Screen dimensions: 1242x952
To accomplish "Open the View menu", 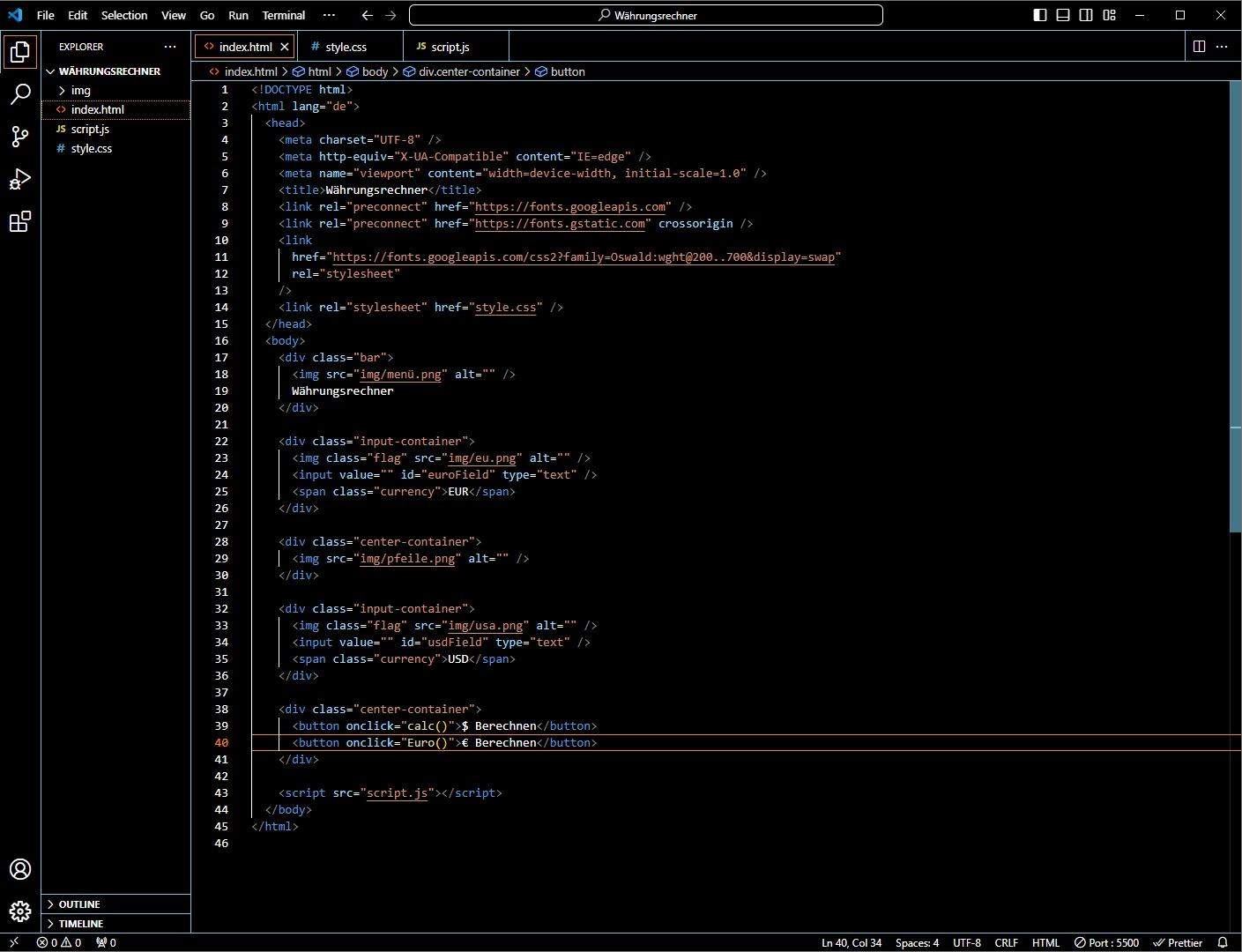I will pyautogui.click(x=174, y=15).
